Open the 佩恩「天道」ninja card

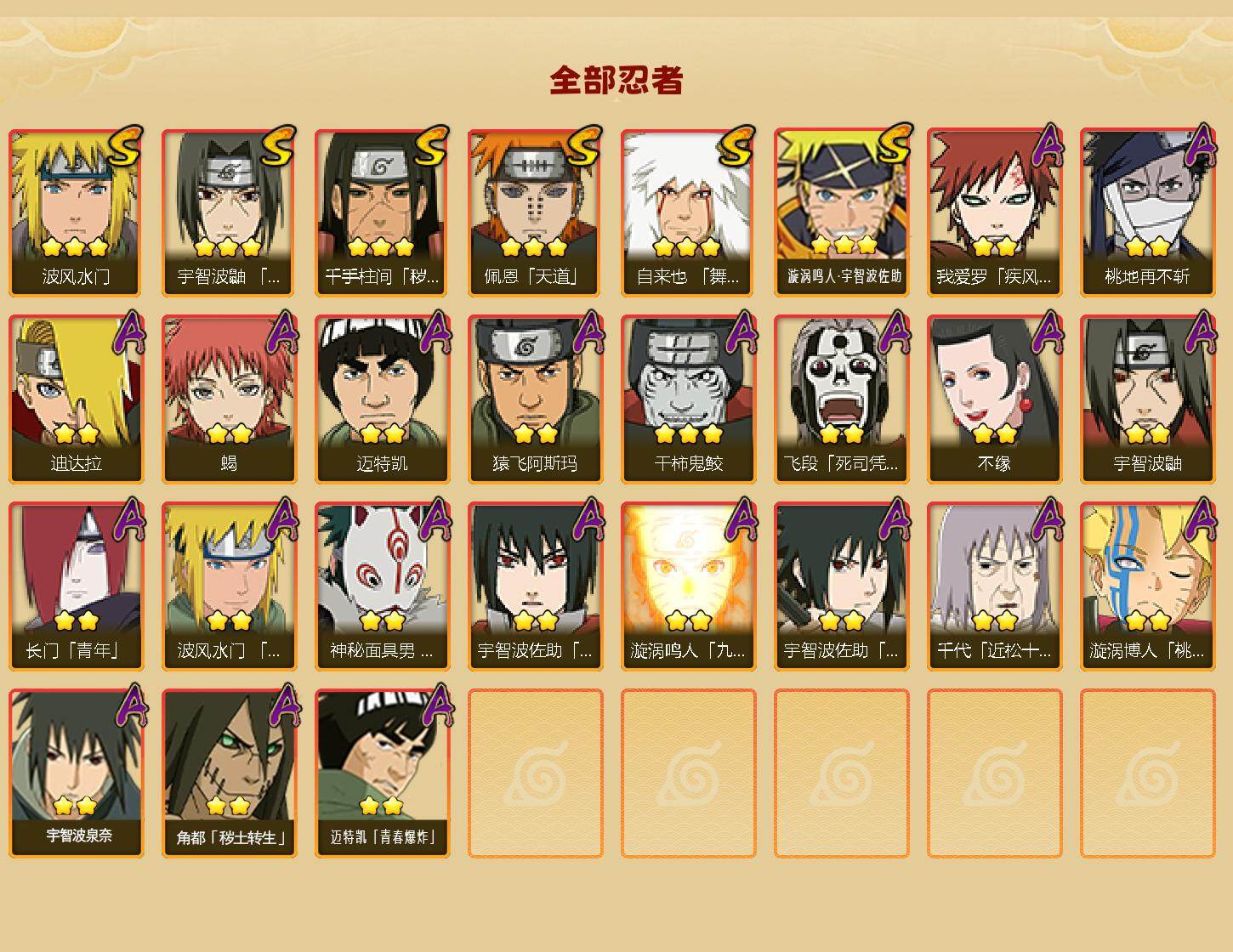(x=536, y=212)
